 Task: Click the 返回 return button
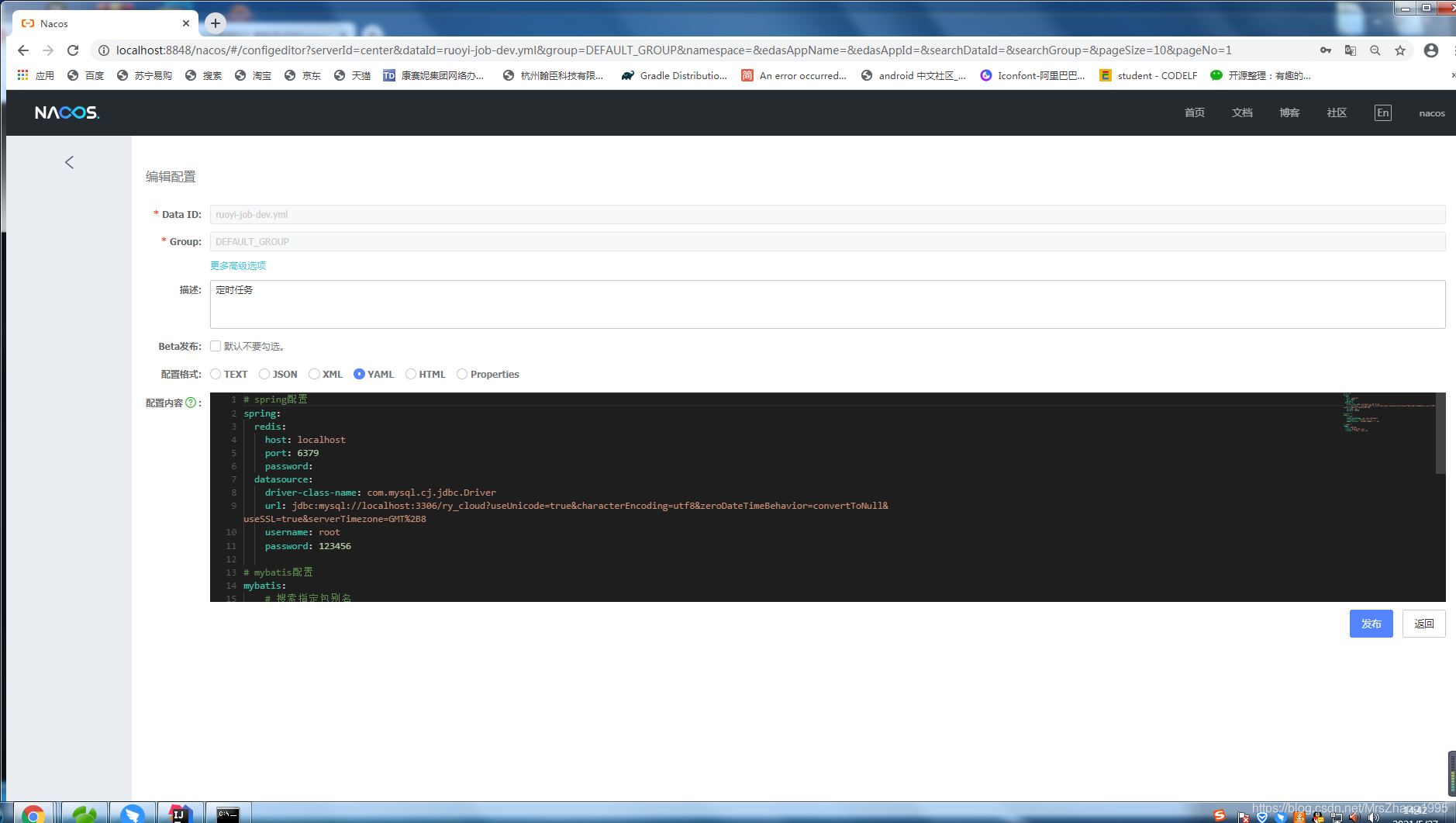point(1423,624)
